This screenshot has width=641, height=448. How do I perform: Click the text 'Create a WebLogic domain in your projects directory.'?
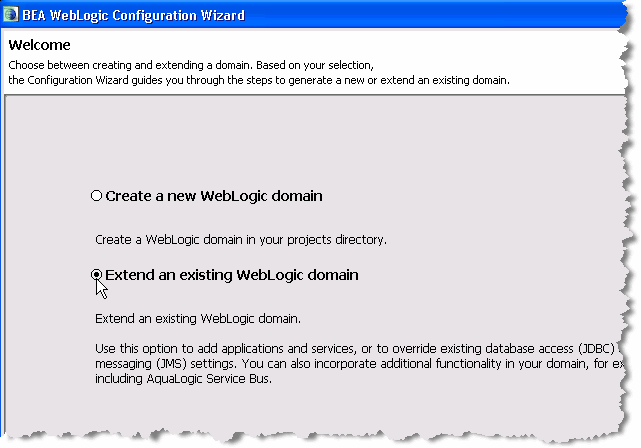click(241, 240)
